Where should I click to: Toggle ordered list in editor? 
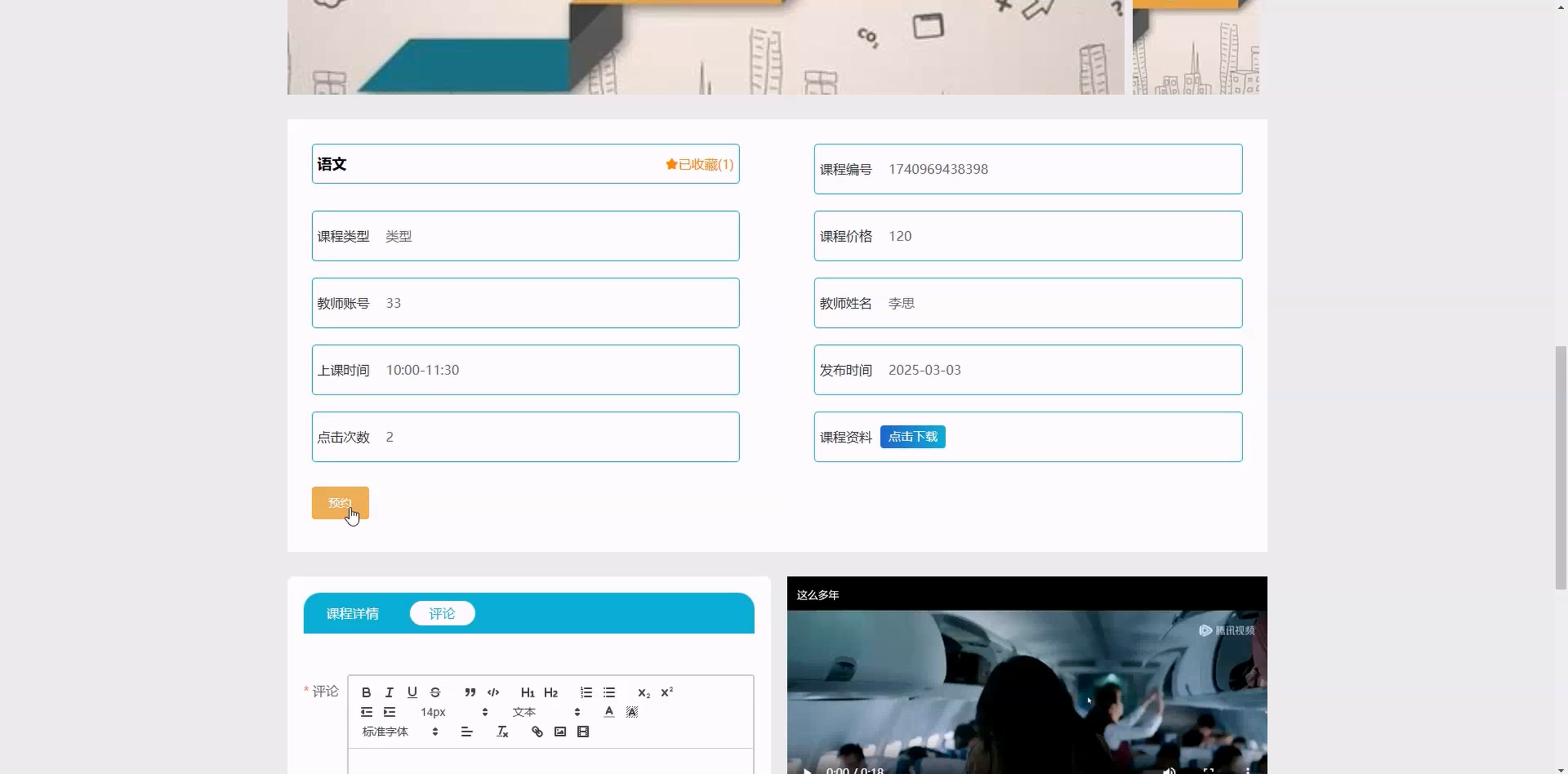coord(586,693)
